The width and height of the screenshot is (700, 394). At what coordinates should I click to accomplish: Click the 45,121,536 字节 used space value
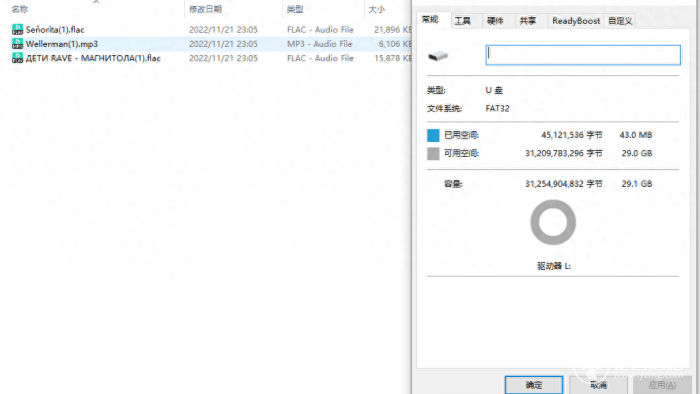coord(571,135)
